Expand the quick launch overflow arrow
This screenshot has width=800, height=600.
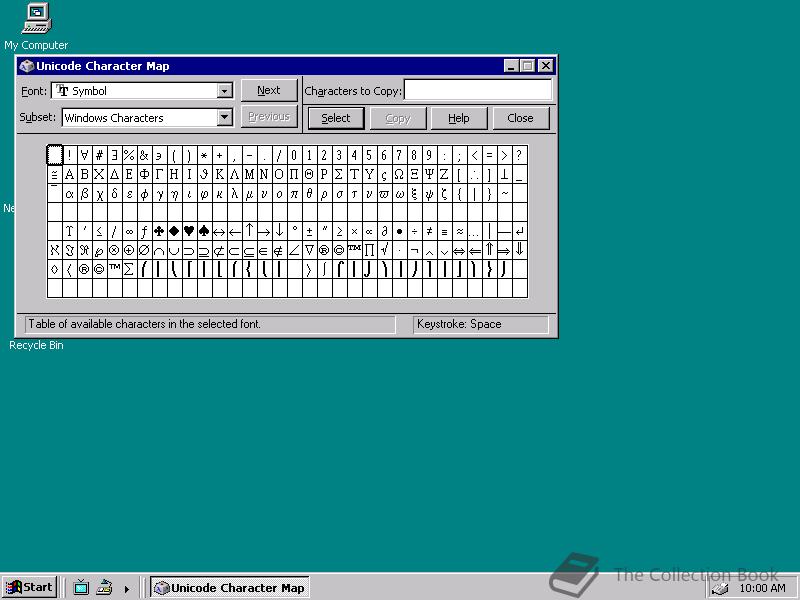point(127,589)
